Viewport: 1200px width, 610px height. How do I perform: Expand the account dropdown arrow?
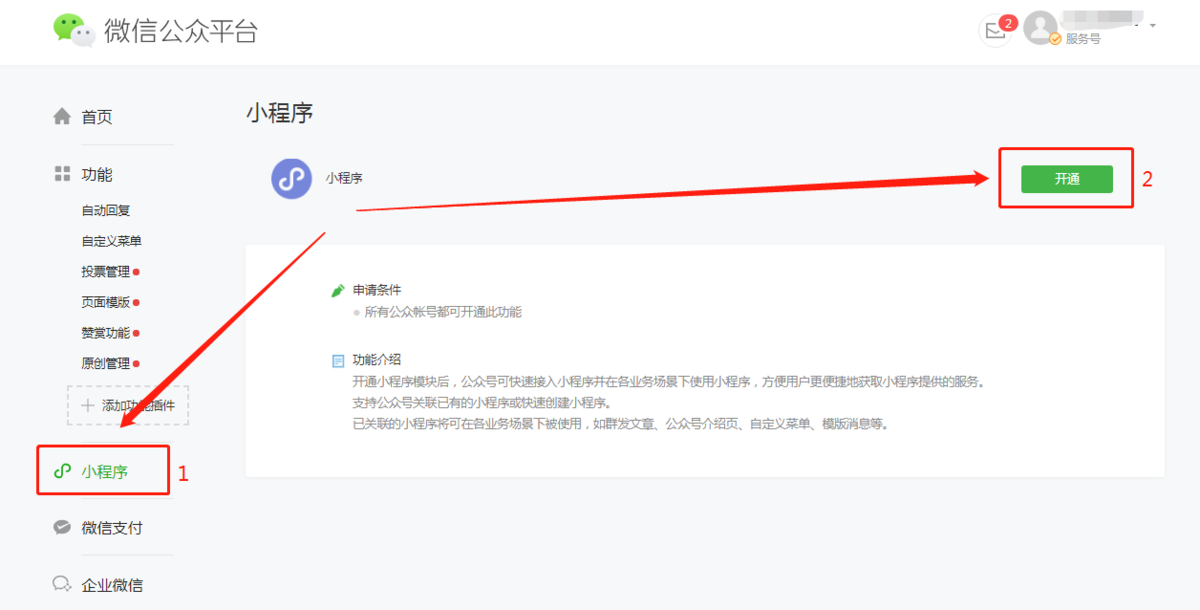(x=1153, y=25)
